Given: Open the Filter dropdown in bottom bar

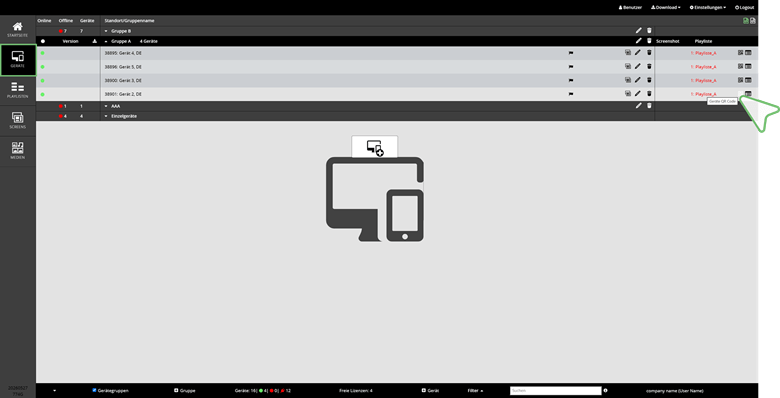Looking at the screenshot, I should tap(475, 391).
